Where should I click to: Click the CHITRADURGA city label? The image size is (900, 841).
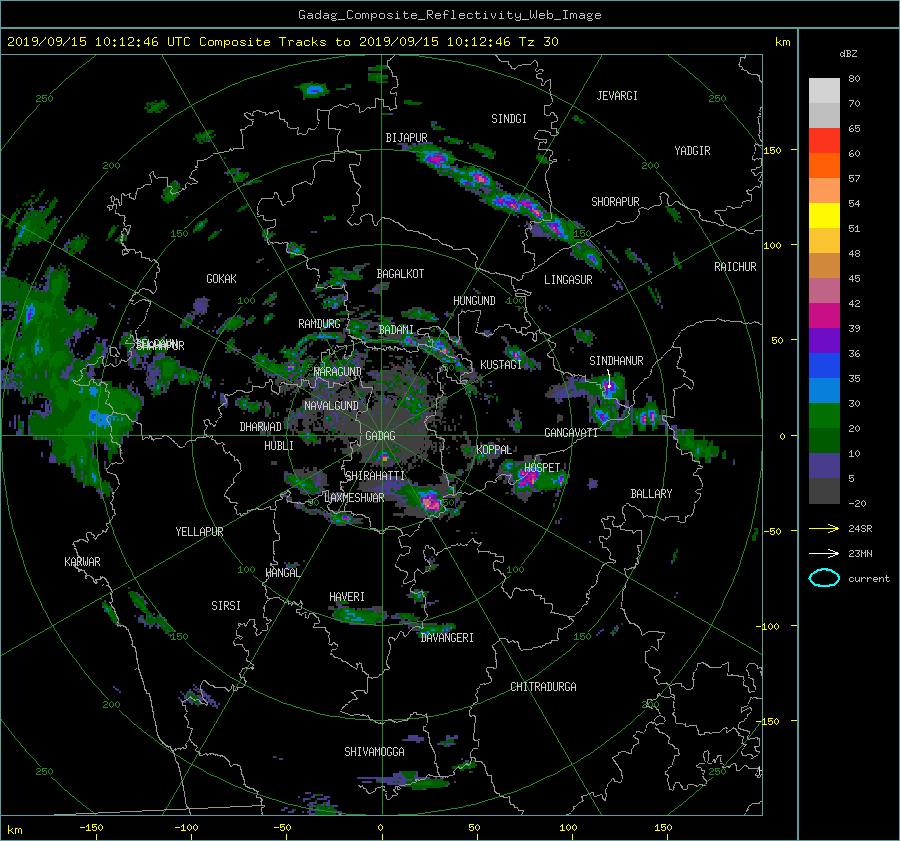544,687
